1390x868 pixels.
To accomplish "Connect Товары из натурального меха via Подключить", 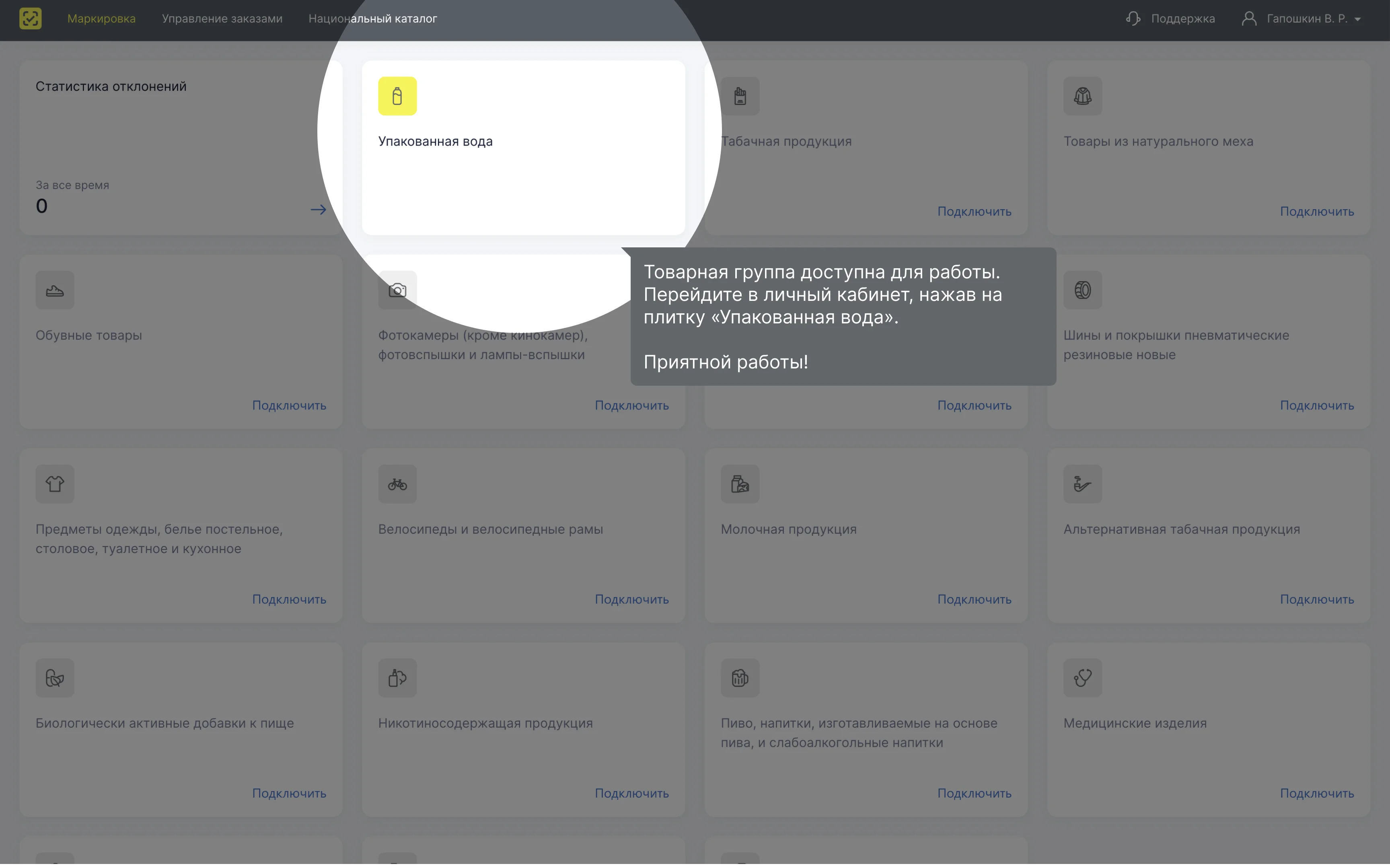I will 1317,211.
